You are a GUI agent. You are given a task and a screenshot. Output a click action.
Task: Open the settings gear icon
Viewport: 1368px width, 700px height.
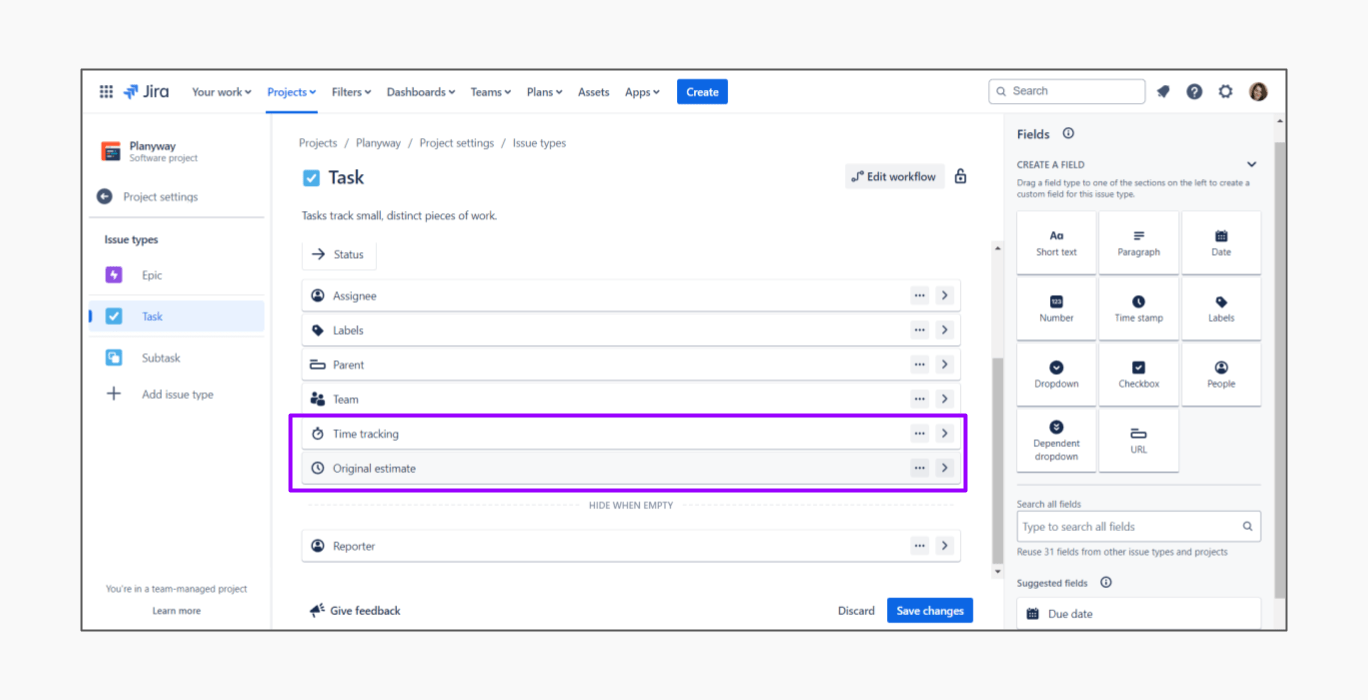coord(1225,92)
